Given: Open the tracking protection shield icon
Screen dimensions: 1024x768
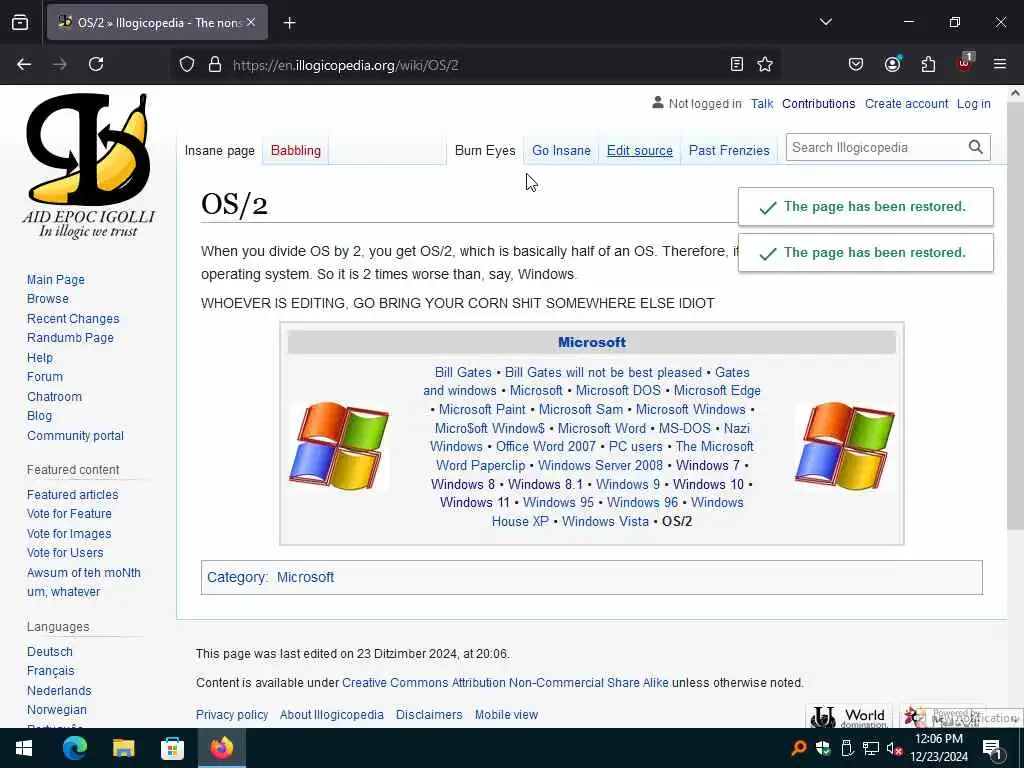Looking at the screenshot, I should [x=187, y=65].
